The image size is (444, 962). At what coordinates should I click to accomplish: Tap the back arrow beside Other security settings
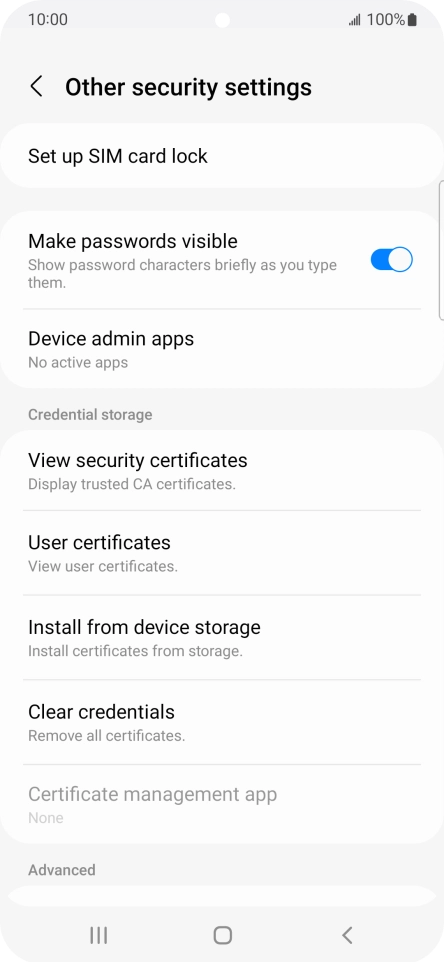click(x=37, y=87)
